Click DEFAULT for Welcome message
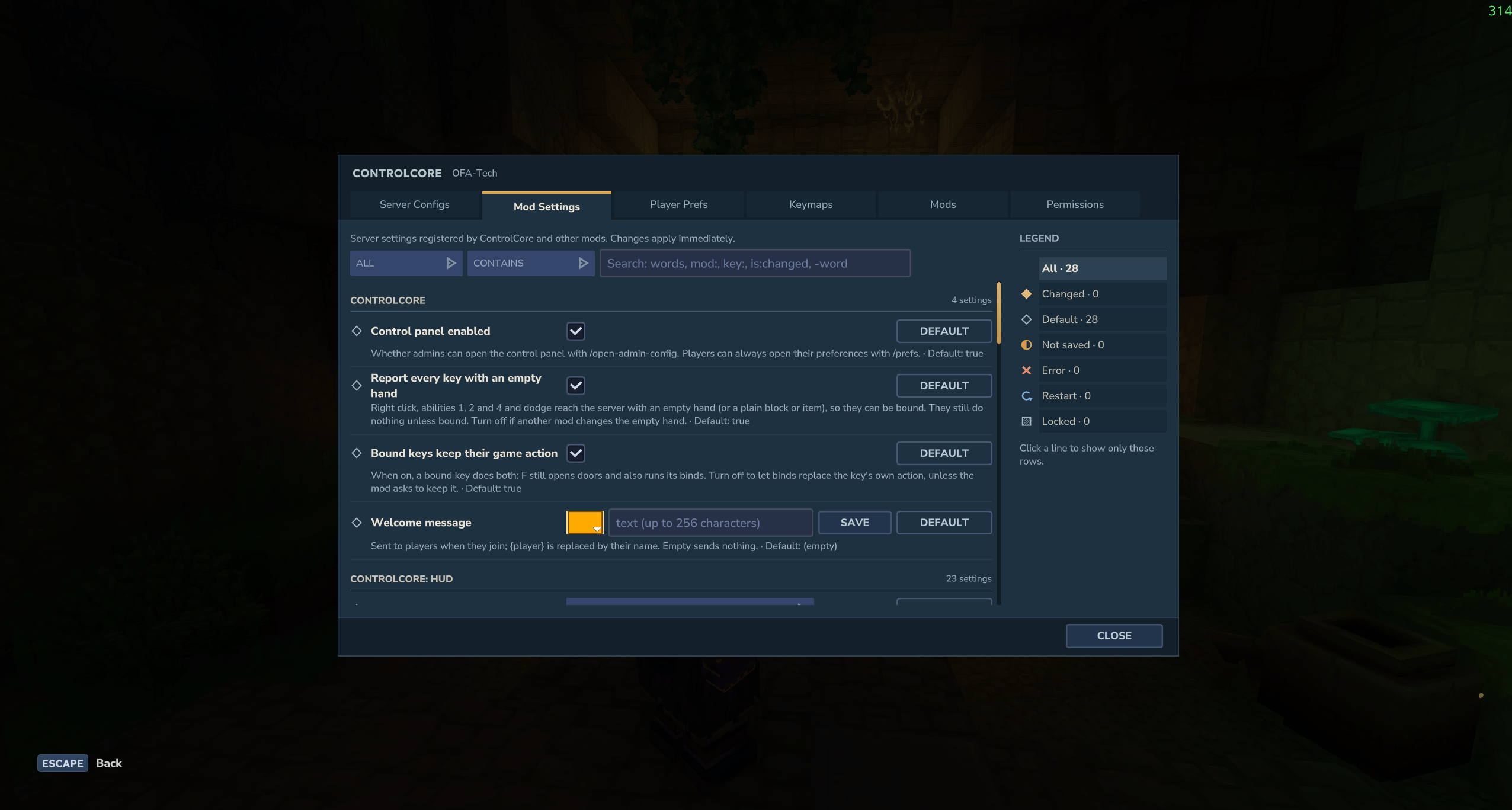This screenshot has height=810, width=1512. pos(944,523)
